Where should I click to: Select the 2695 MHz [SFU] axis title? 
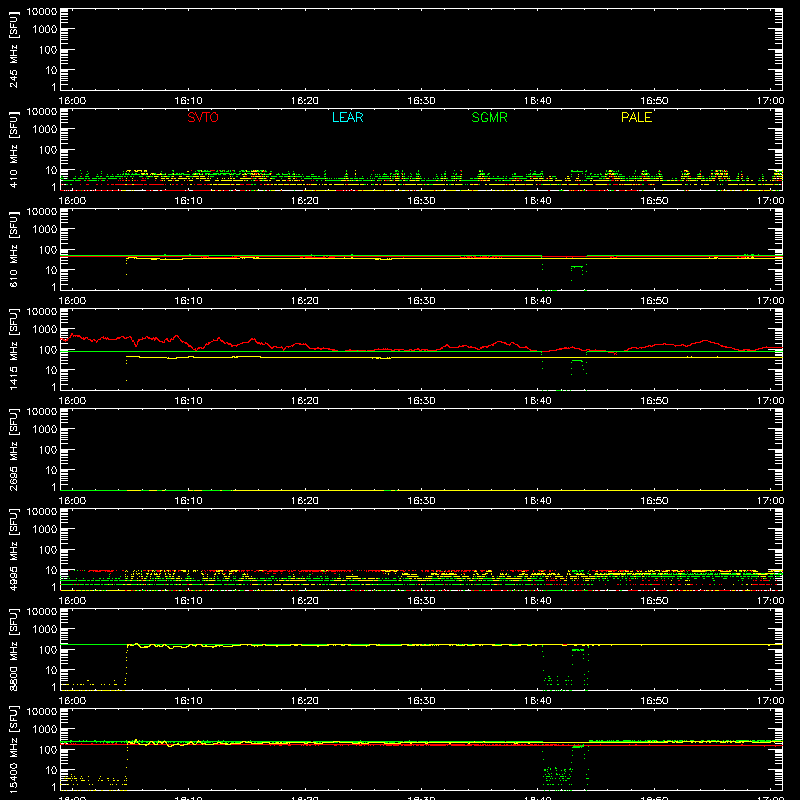click(x=14, y=449)
